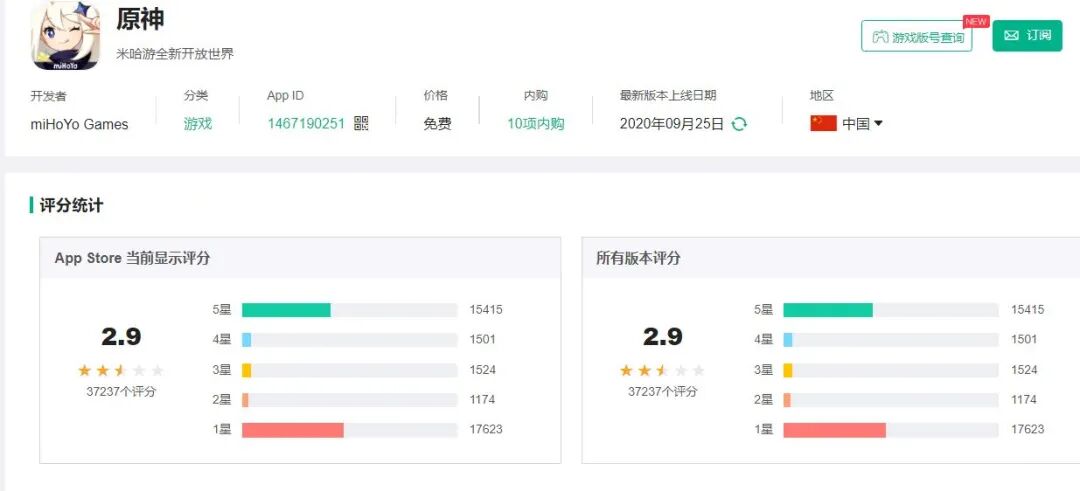The image size is (1080, 491).
Task: Open the 原神 app icon thumbnail
Action: 65,34
